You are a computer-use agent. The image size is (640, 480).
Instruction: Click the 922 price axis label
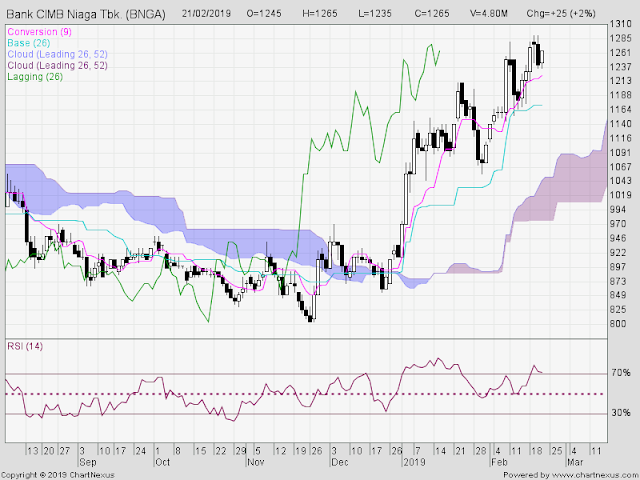[x=619, y=253]
